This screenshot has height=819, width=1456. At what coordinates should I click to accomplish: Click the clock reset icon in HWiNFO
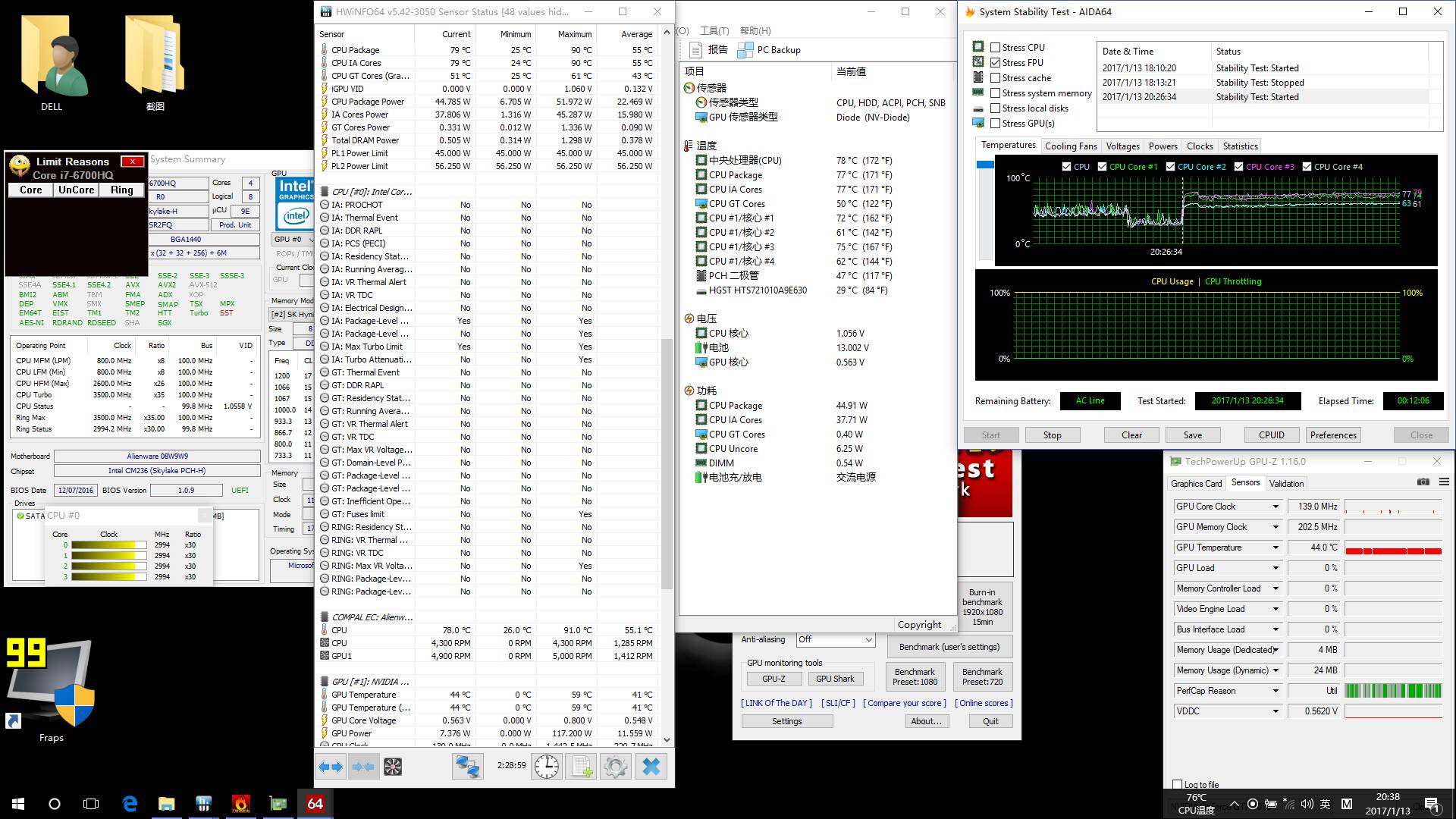coord(547,766)
